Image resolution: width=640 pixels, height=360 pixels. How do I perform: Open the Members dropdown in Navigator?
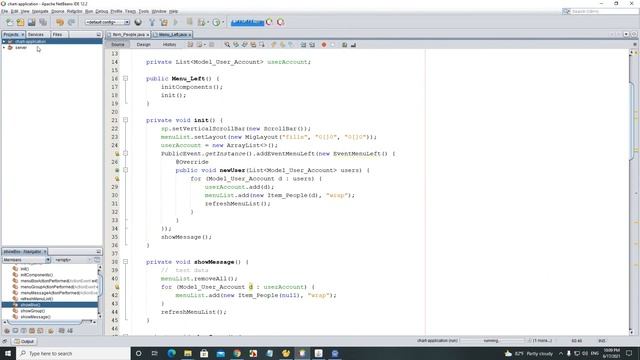[x=26, y=260]
